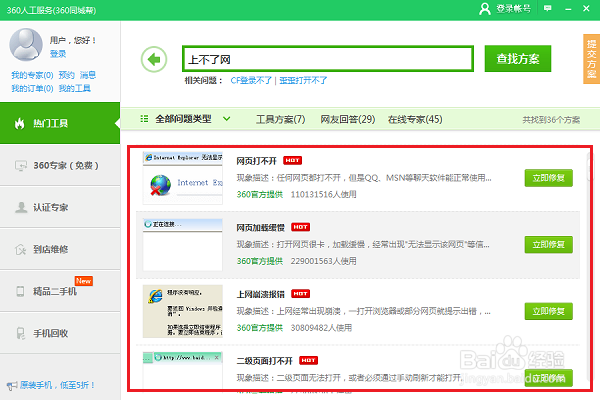The height and width of the screenshot is (400, 600).
Task: Click the 精品二手机 phone icon
Action: point(20,291)
